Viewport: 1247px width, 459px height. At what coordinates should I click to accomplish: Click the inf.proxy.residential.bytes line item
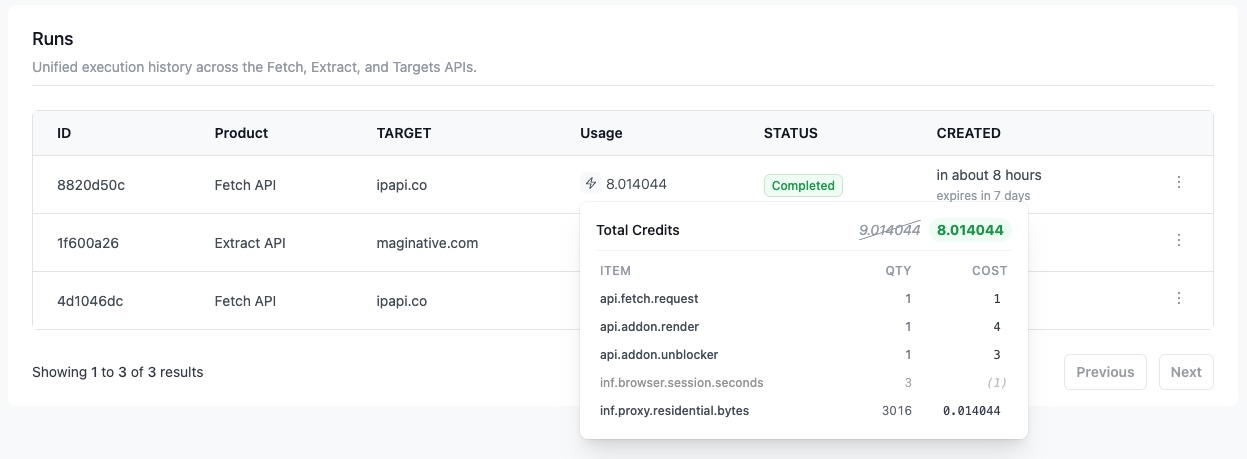(674, 410)
